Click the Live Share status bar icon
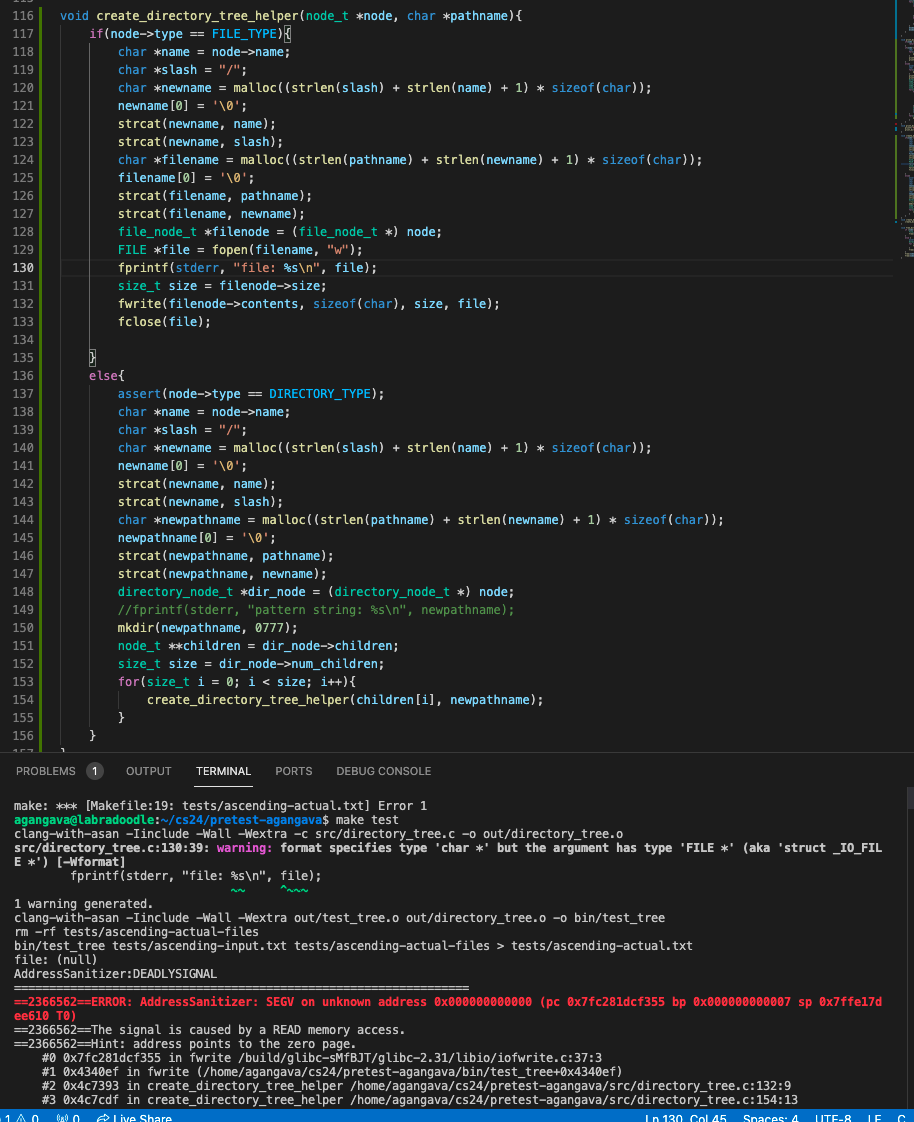This screenshot has height=1122, width=914. 134,1117
